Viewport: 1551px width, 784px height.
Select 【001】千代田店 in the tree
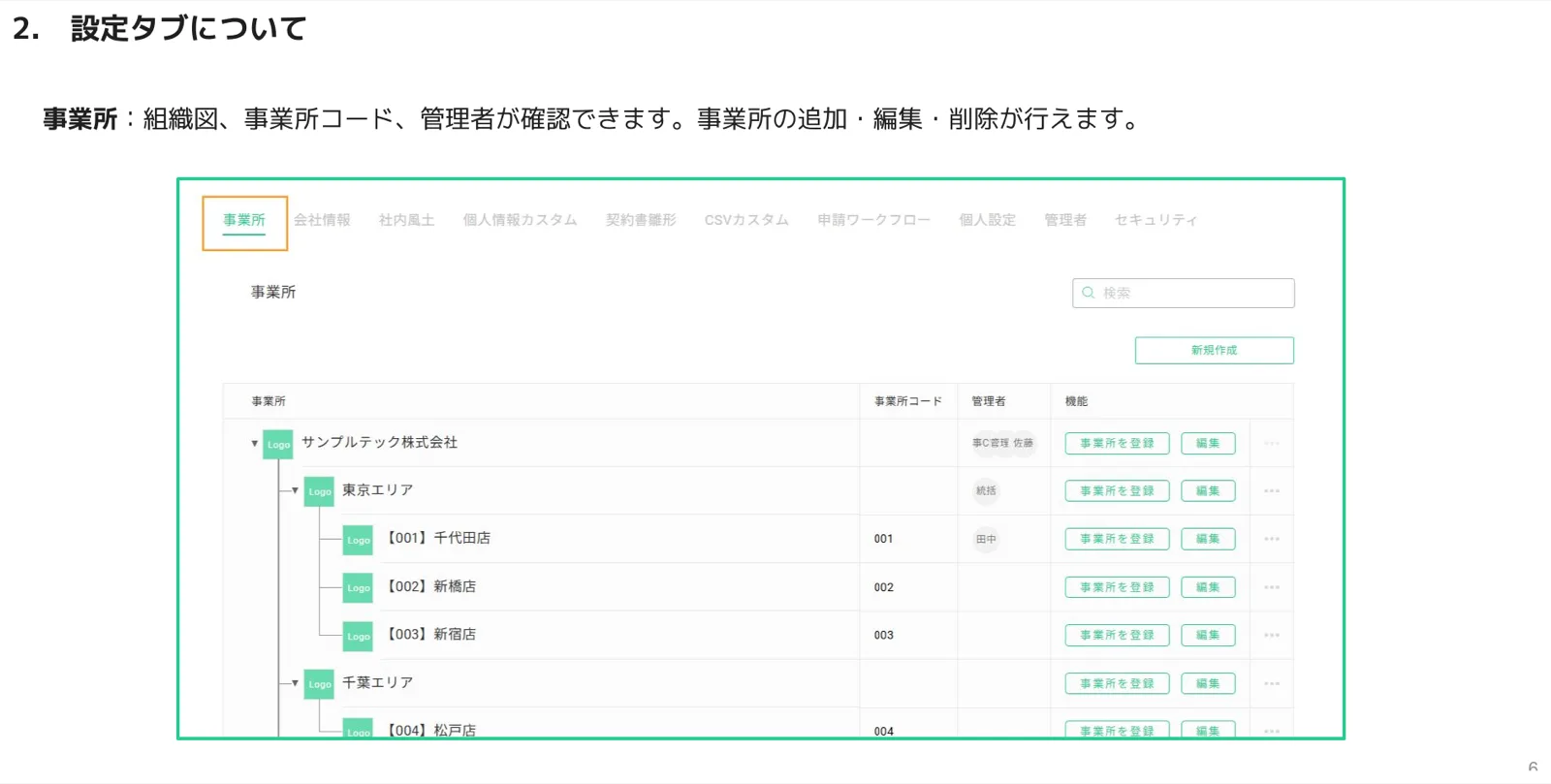coord(437,538)
